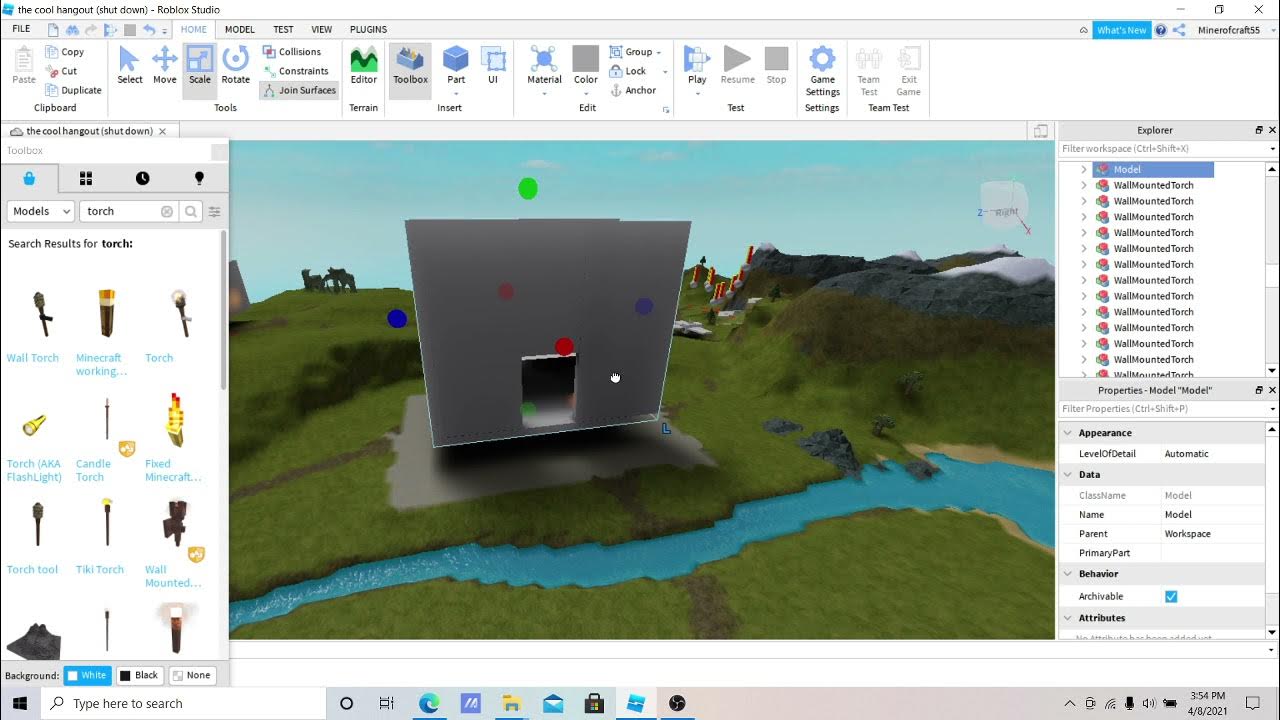Click the What's New button
The height and width of the screenshot is (720, 1280).
tap(1121, 30)
